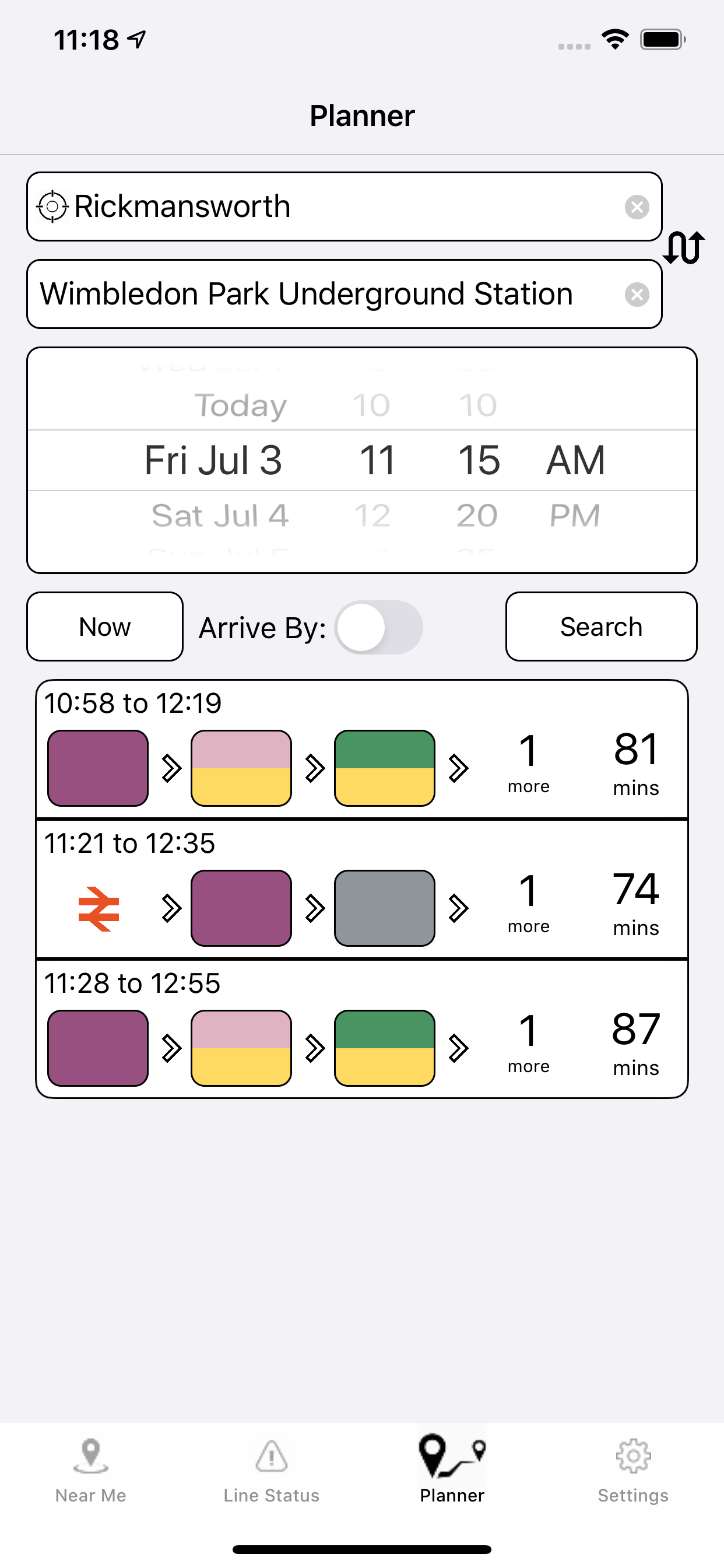Tap the Planner route icon
The width and height of the screenshot is (724, 1568).
[x=452, y=1457]
